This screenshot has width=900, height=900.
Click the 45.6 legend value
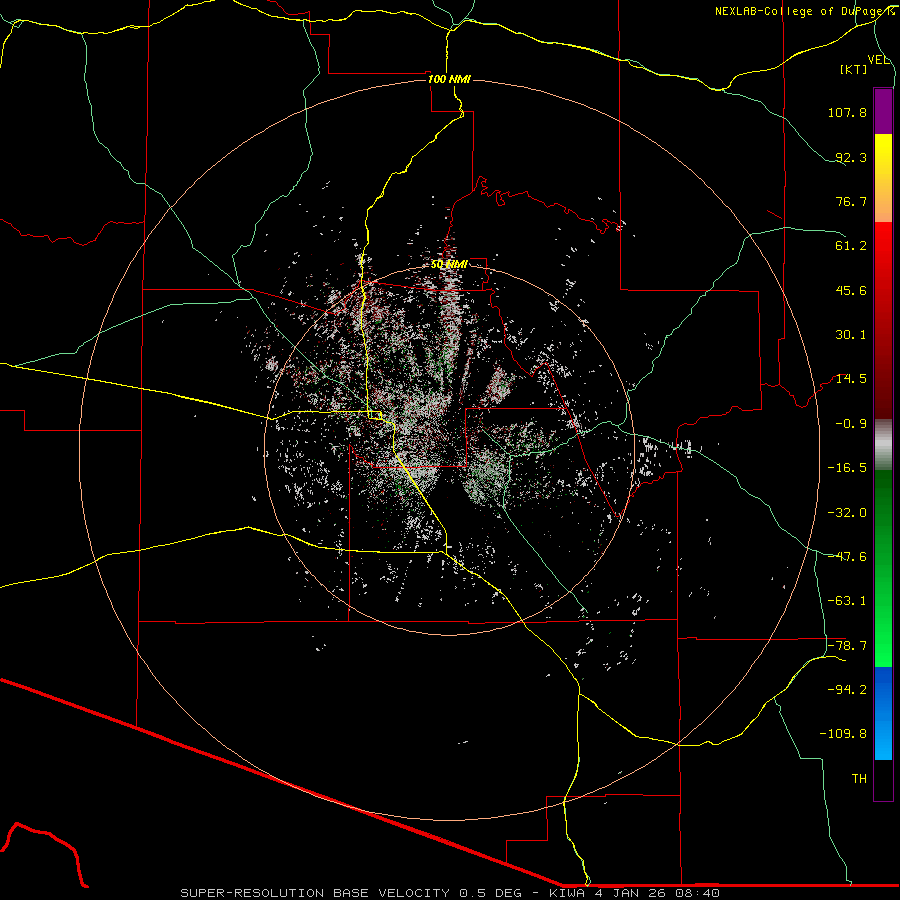851,290
